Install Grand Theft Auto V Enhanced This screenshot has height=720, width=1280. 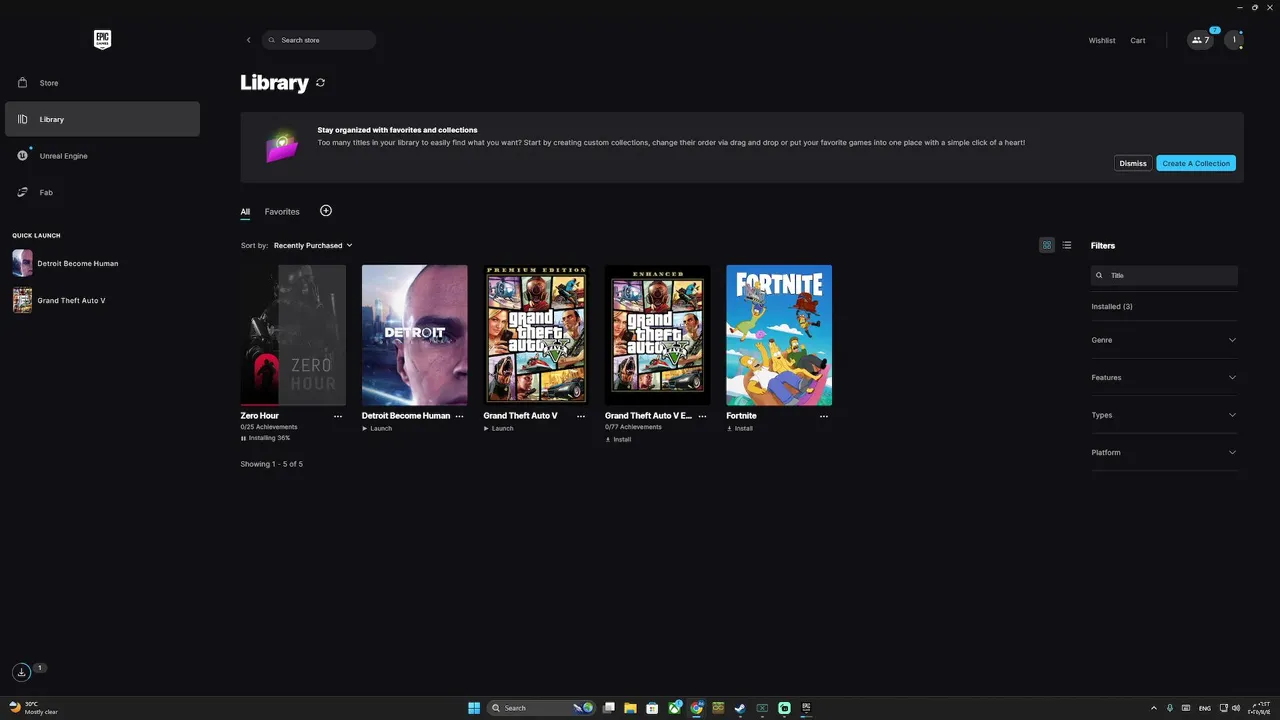(x=618, y=439)
